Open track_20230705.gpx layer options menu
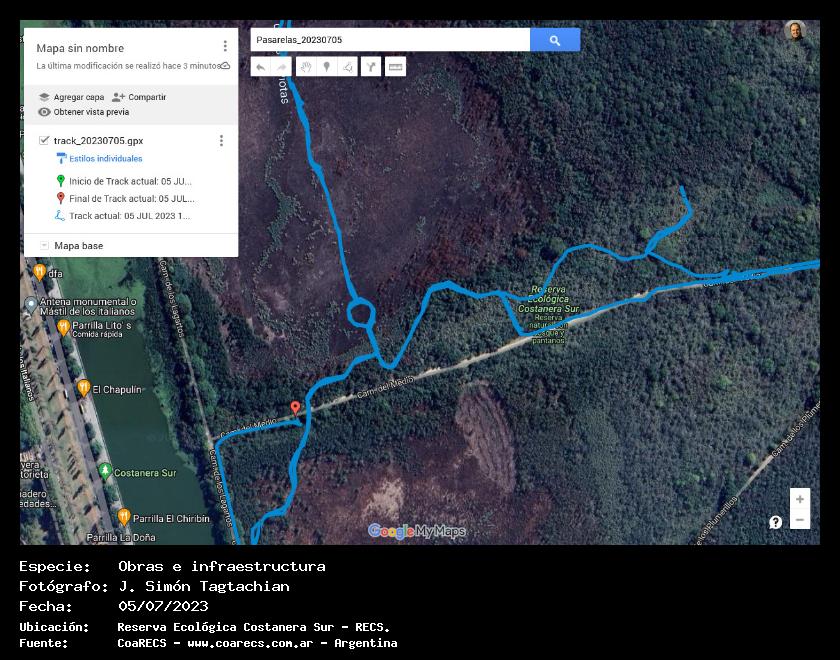This screenshot has width=840, height=660. [221, 141]
